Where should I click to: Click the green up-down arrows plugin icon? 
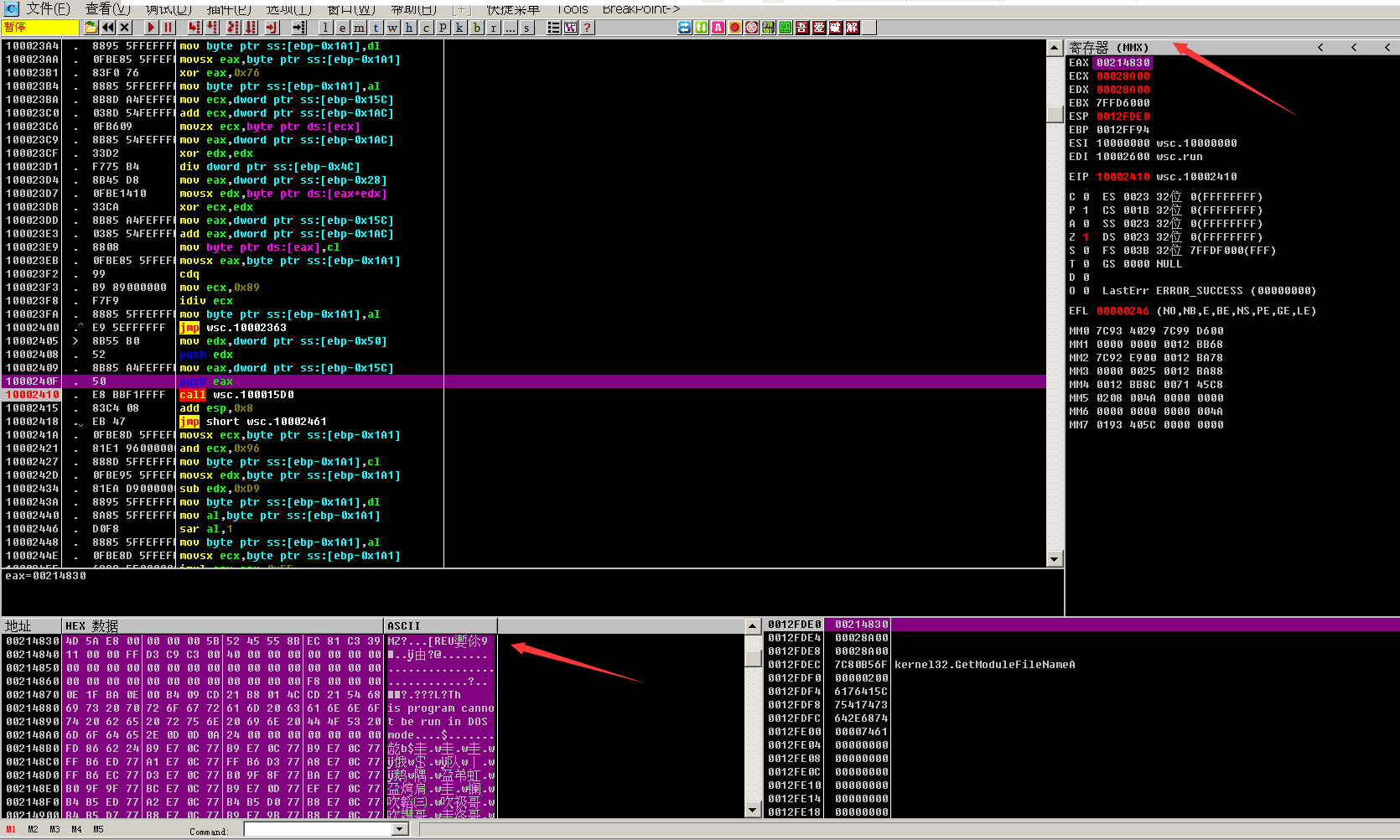[x=701, y=28]
